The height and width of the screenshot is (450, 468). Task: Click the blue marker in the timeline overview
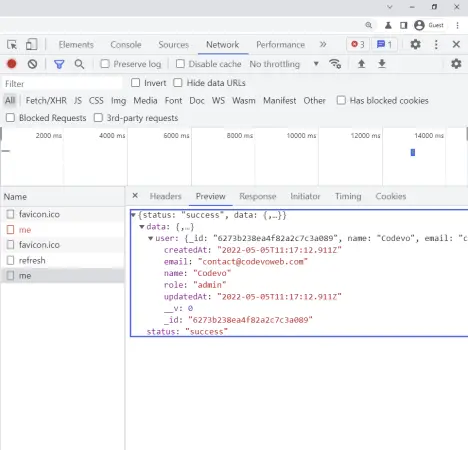point(413,152)
